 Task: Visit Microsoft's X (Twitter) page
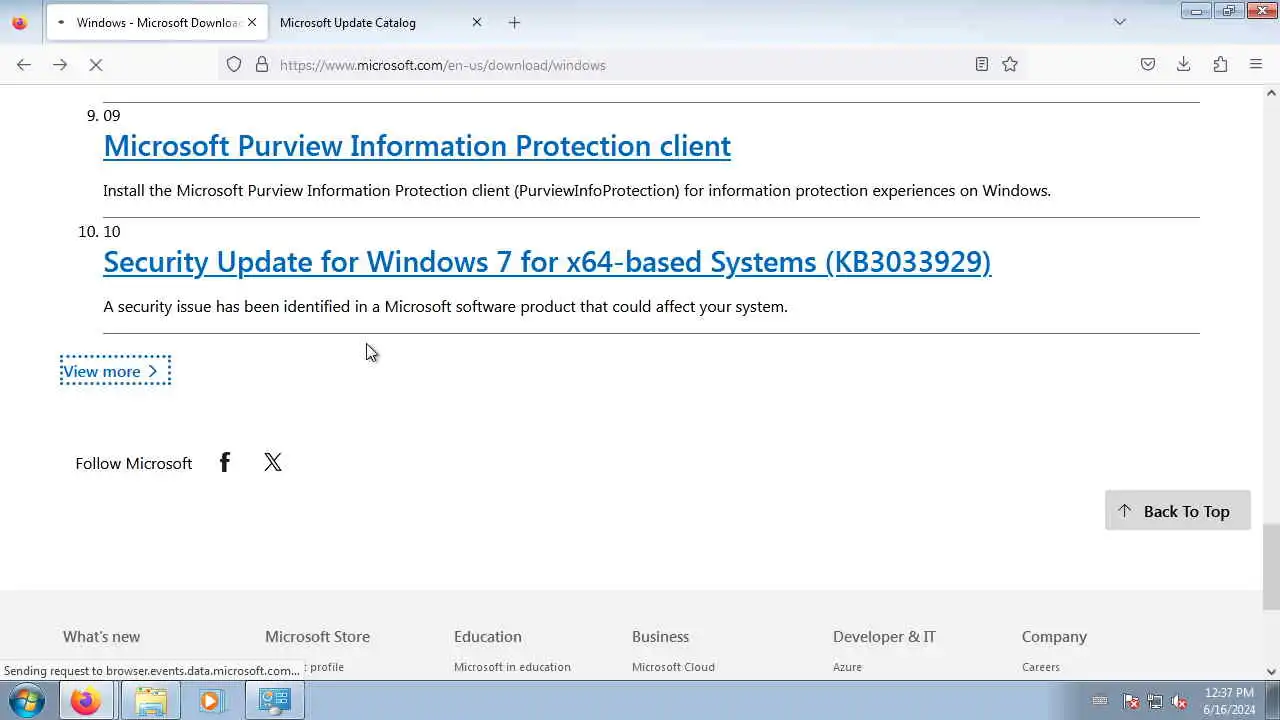(273, 462)
